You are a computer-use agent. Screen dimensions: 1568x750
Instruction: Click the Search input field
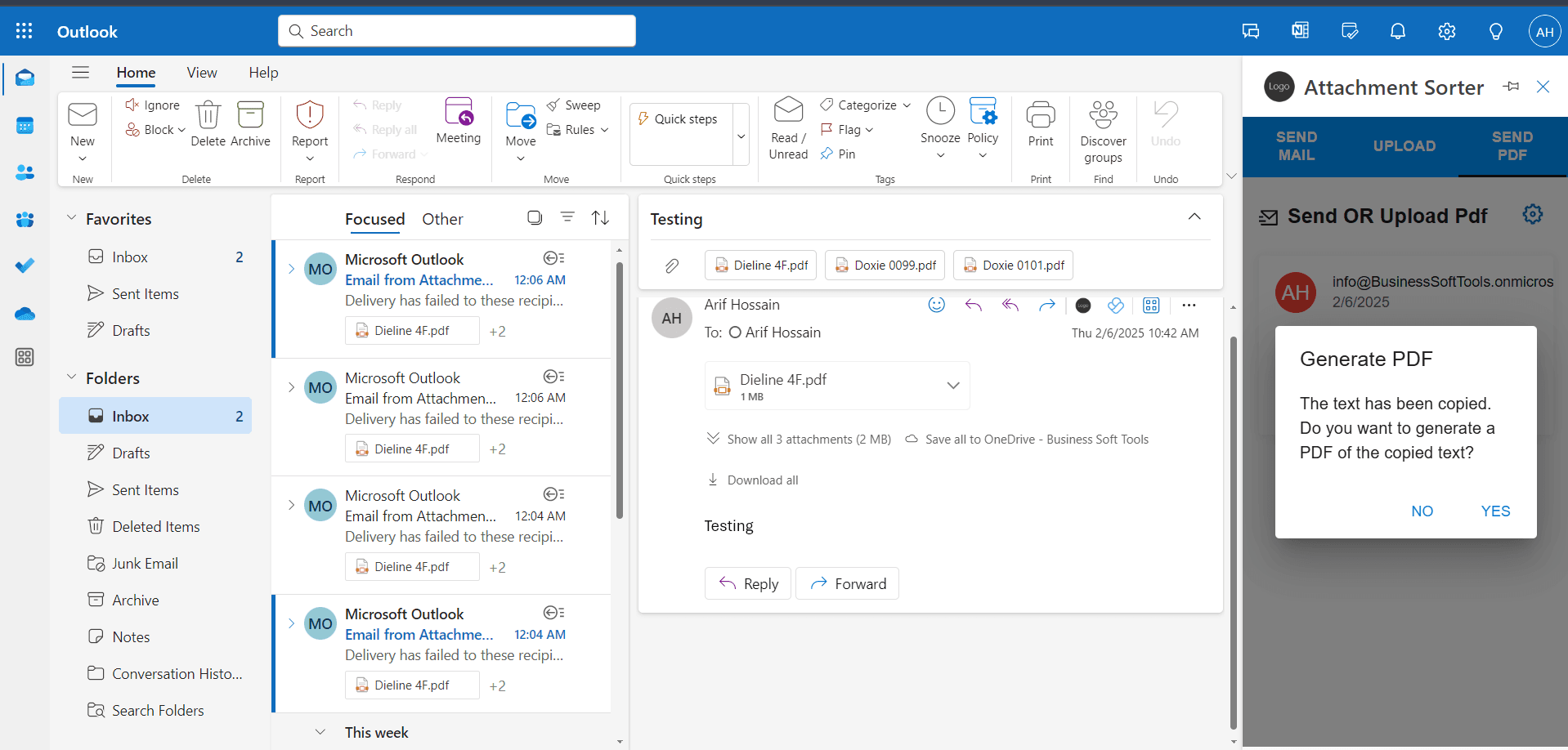tap(457, 31)
